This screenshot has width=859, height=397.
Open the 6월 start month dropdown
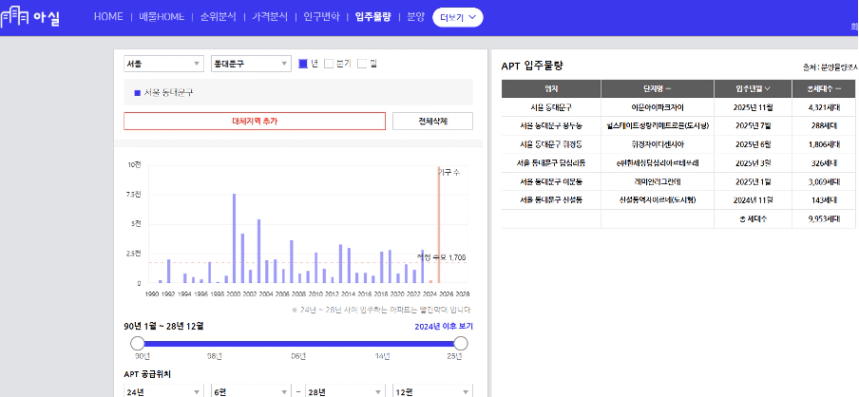pos(250,392)
